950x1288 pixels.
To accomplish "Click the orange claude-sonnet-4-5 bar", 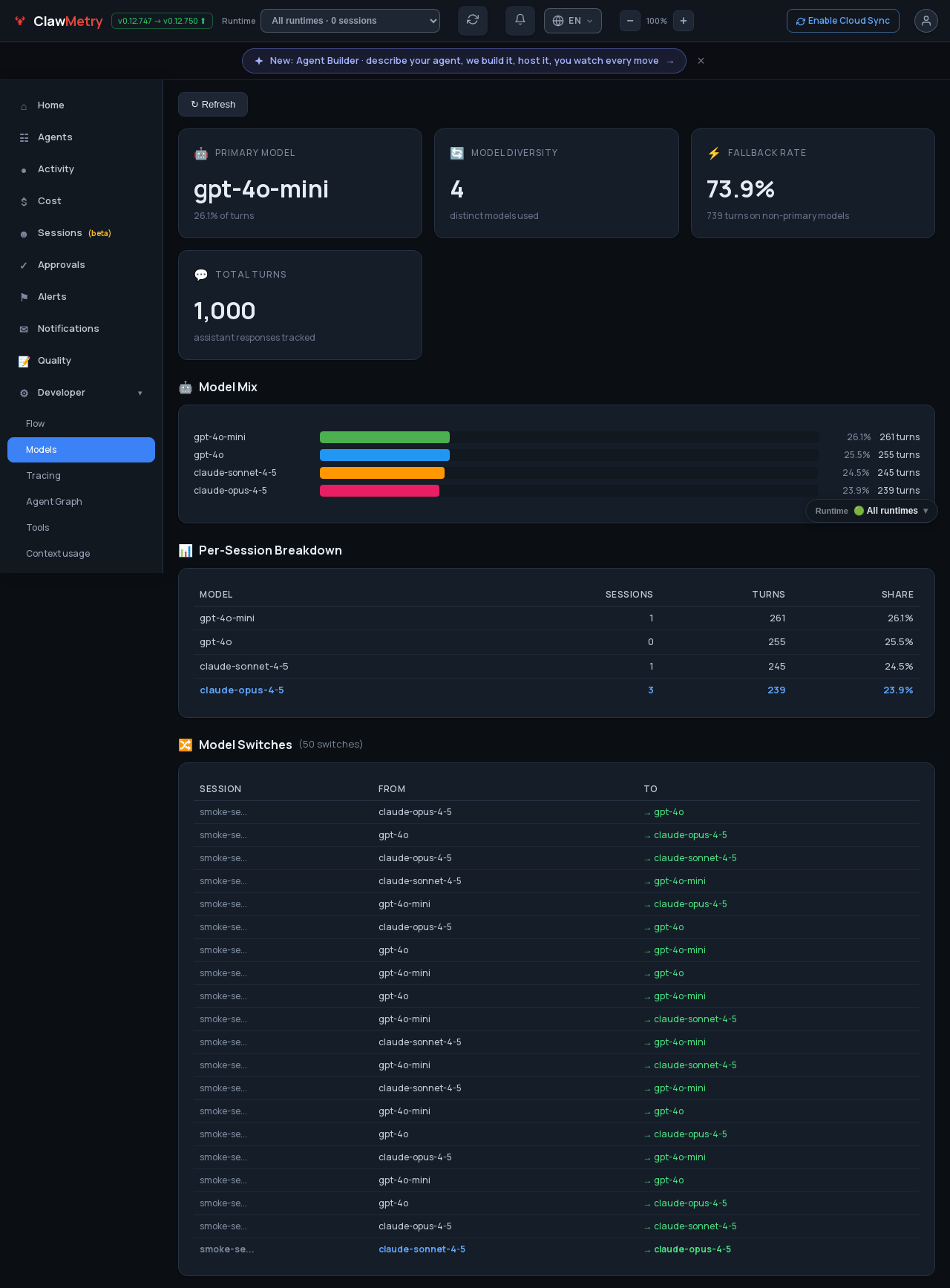I will coord(382,473).
